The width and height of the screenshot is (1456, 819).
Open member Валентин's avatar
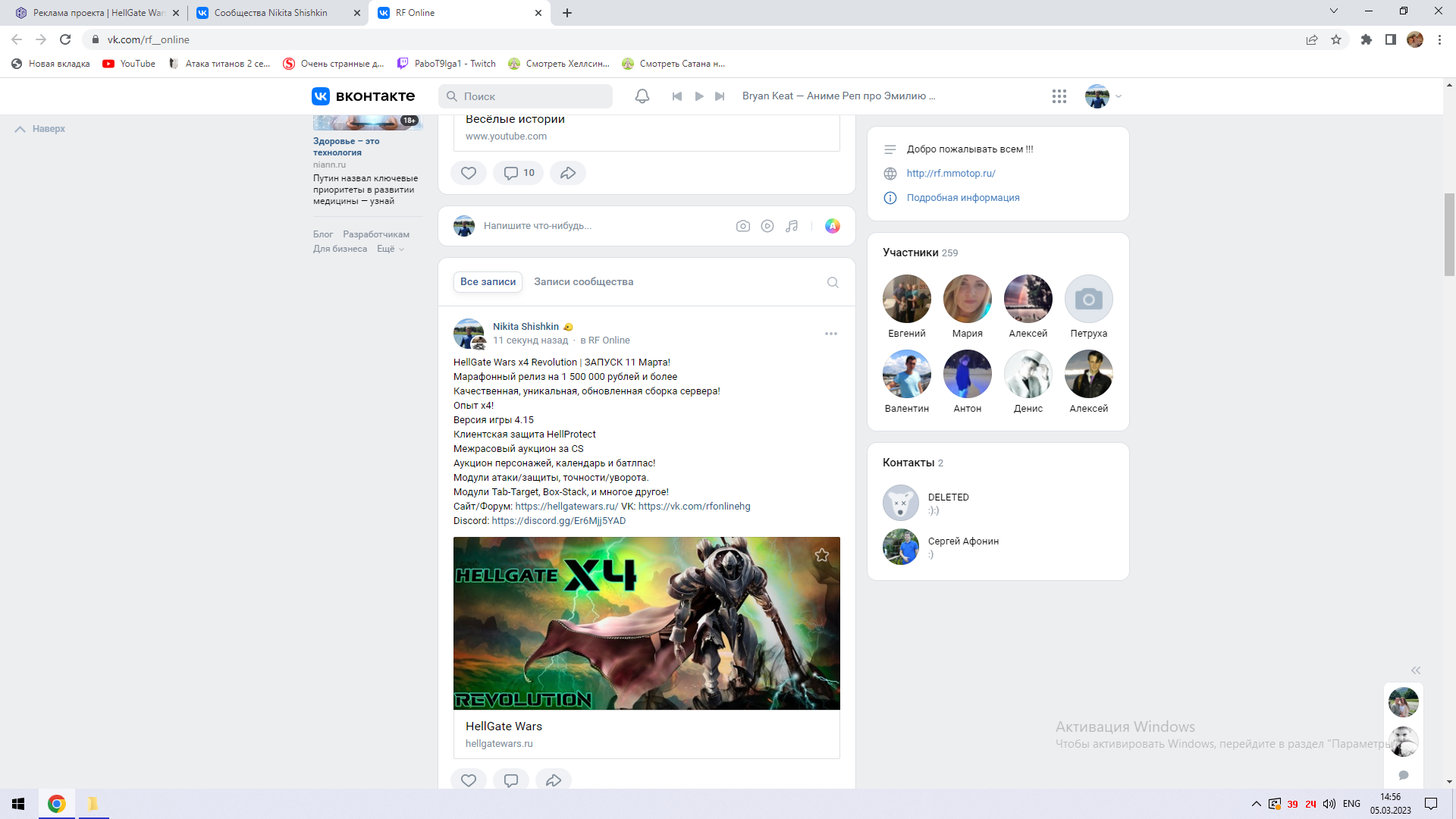click(907, 374)
